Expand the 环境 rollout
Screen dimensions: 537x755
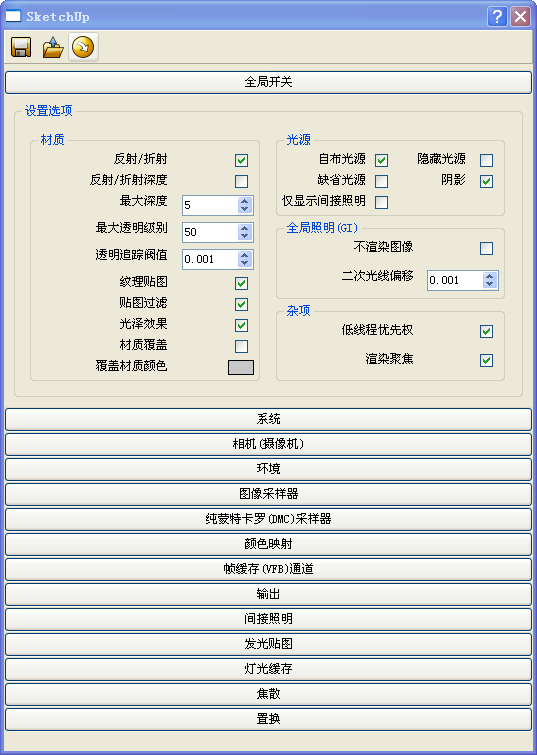click(x=268, y=469)
